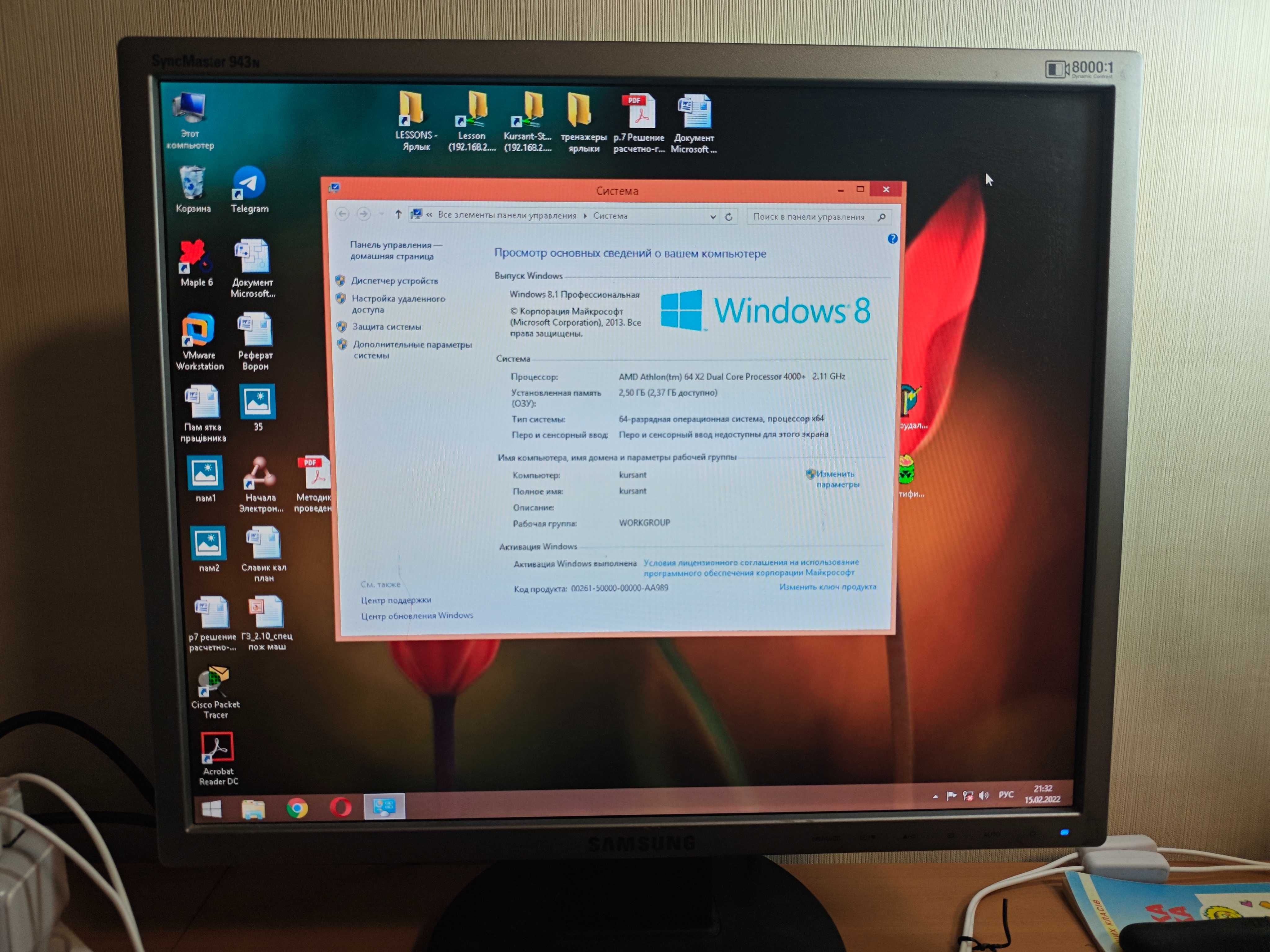This screenshot has height=952, width=1270.
Task: Switch the РУС input language indicator
Action: point(1006,795)
